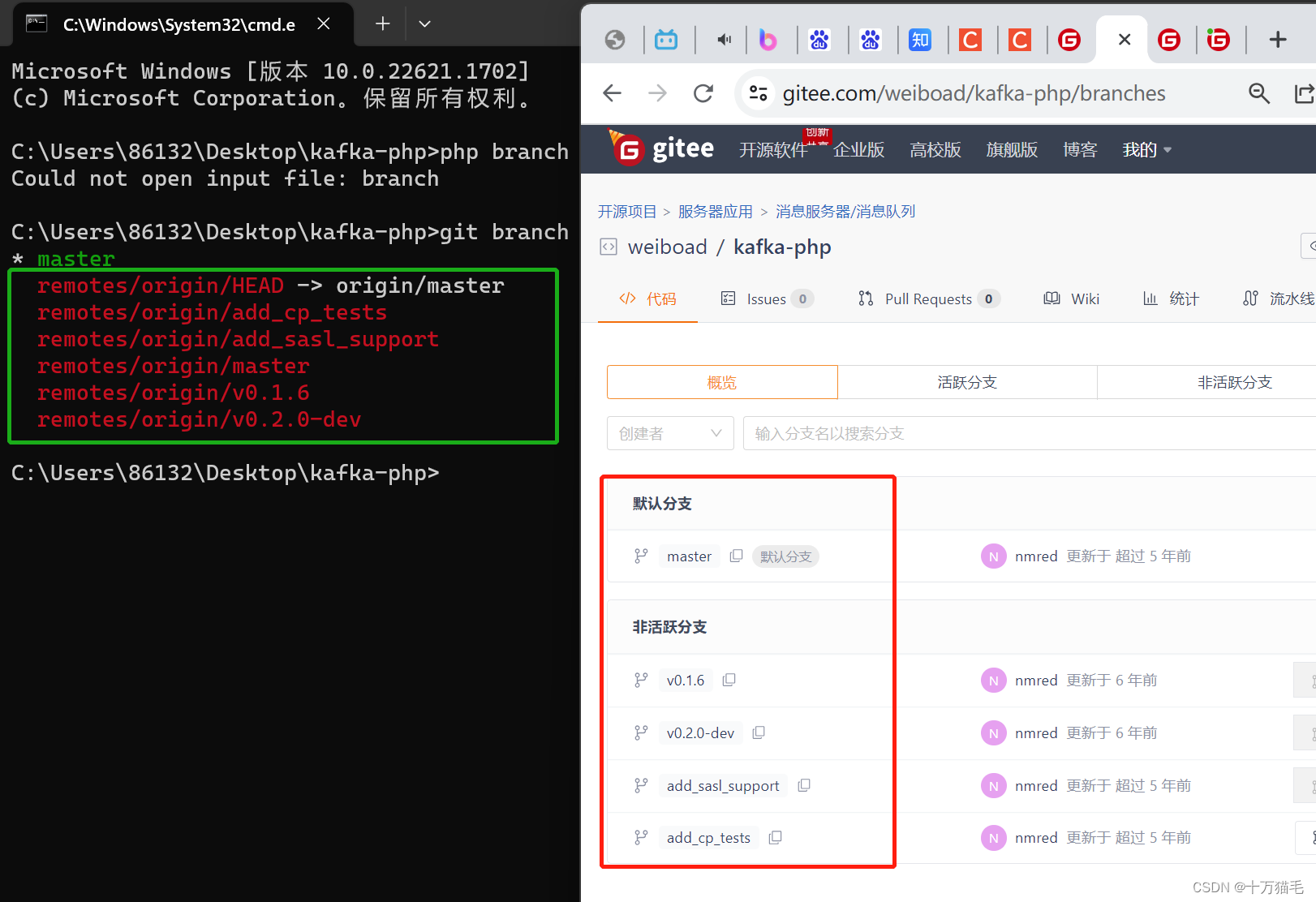This screenshot has height=902, width=1316.
Task: Open 博客 in Gitee navigation
Action: coord(1080,149)
